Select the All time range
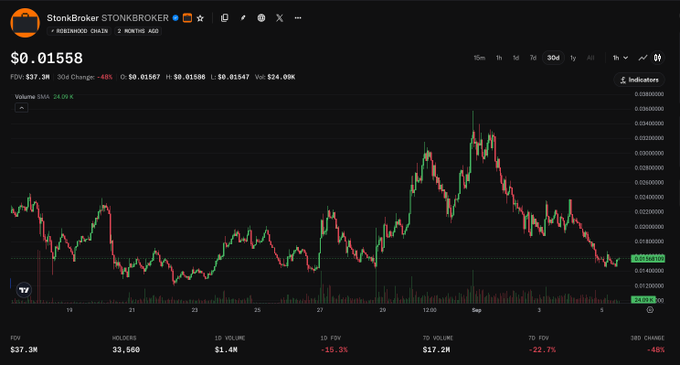 590,58
